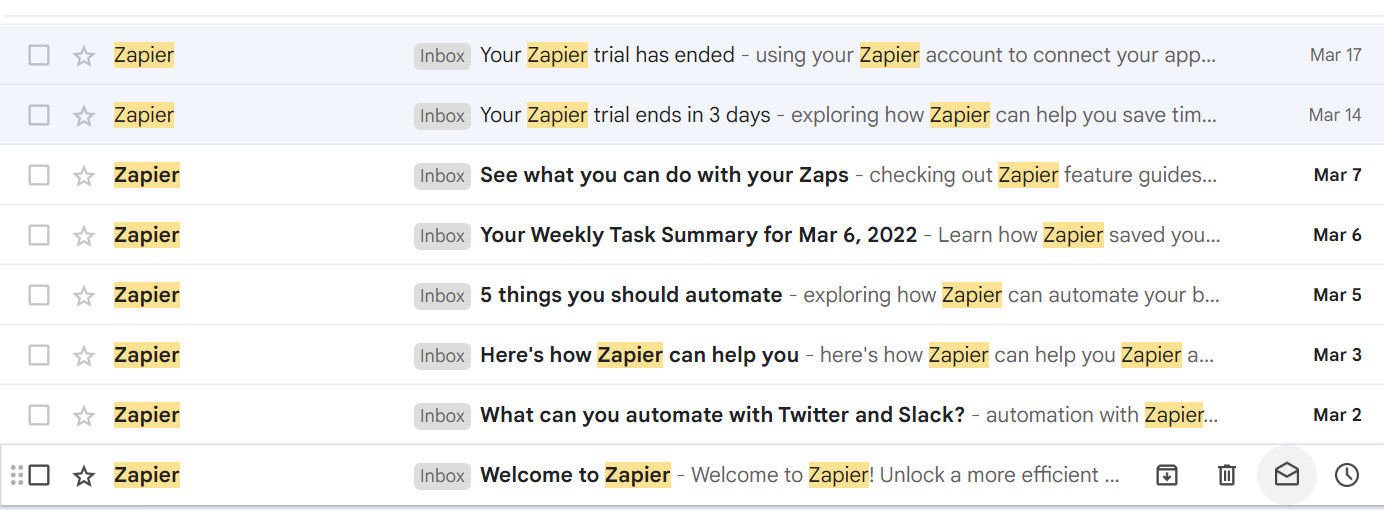Snooze the Welcome to Zapier email

click(x=1347, y=475)
